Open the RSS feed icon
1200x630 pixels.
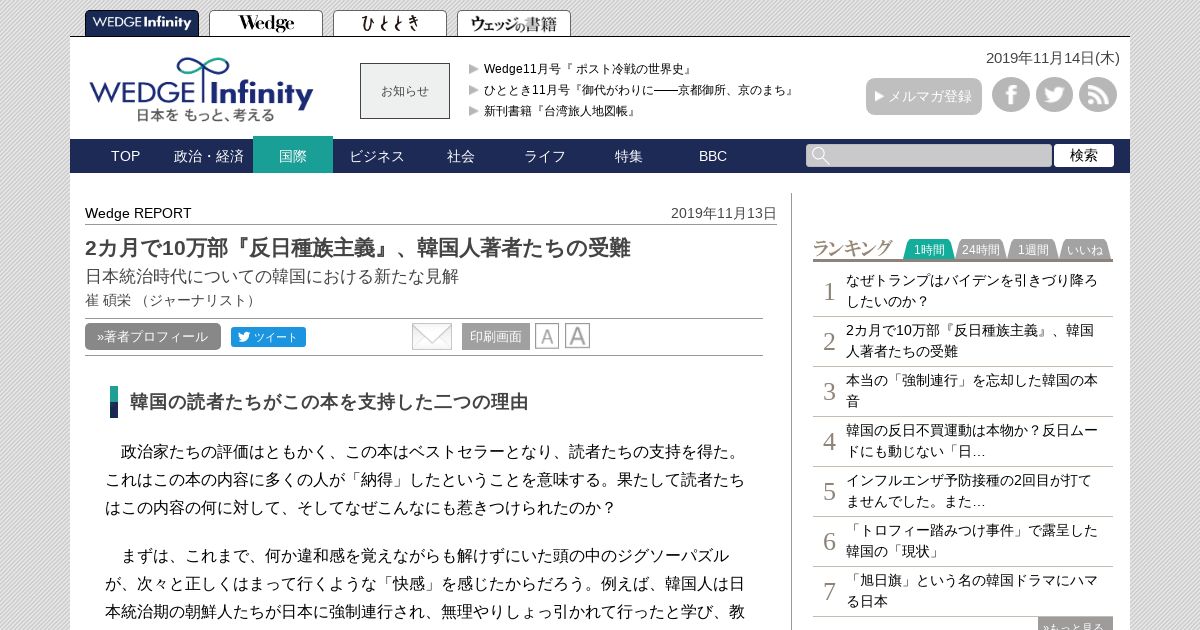click(1098, 95)
